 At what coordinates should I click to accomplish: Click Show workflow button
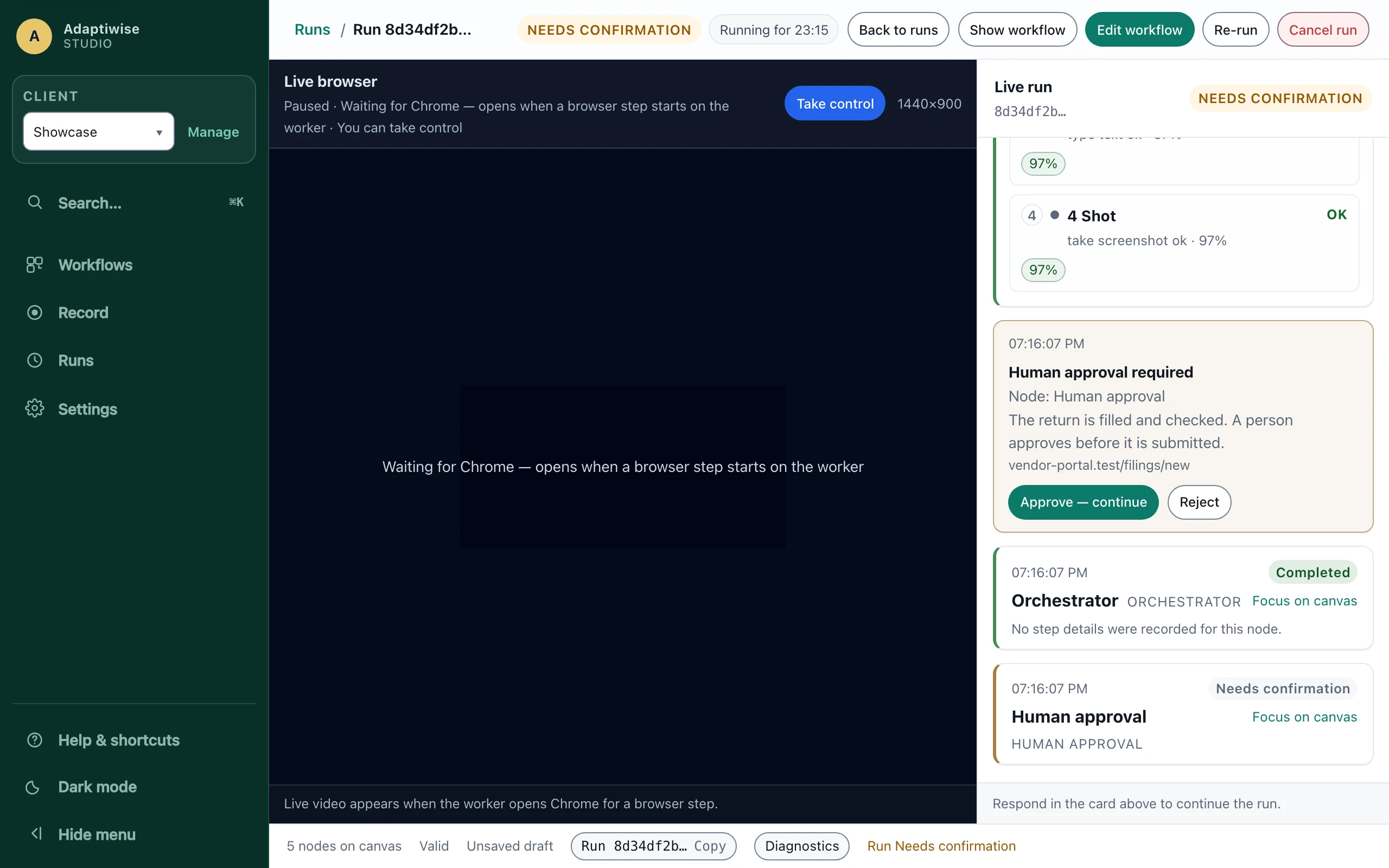coord(1017,30)
